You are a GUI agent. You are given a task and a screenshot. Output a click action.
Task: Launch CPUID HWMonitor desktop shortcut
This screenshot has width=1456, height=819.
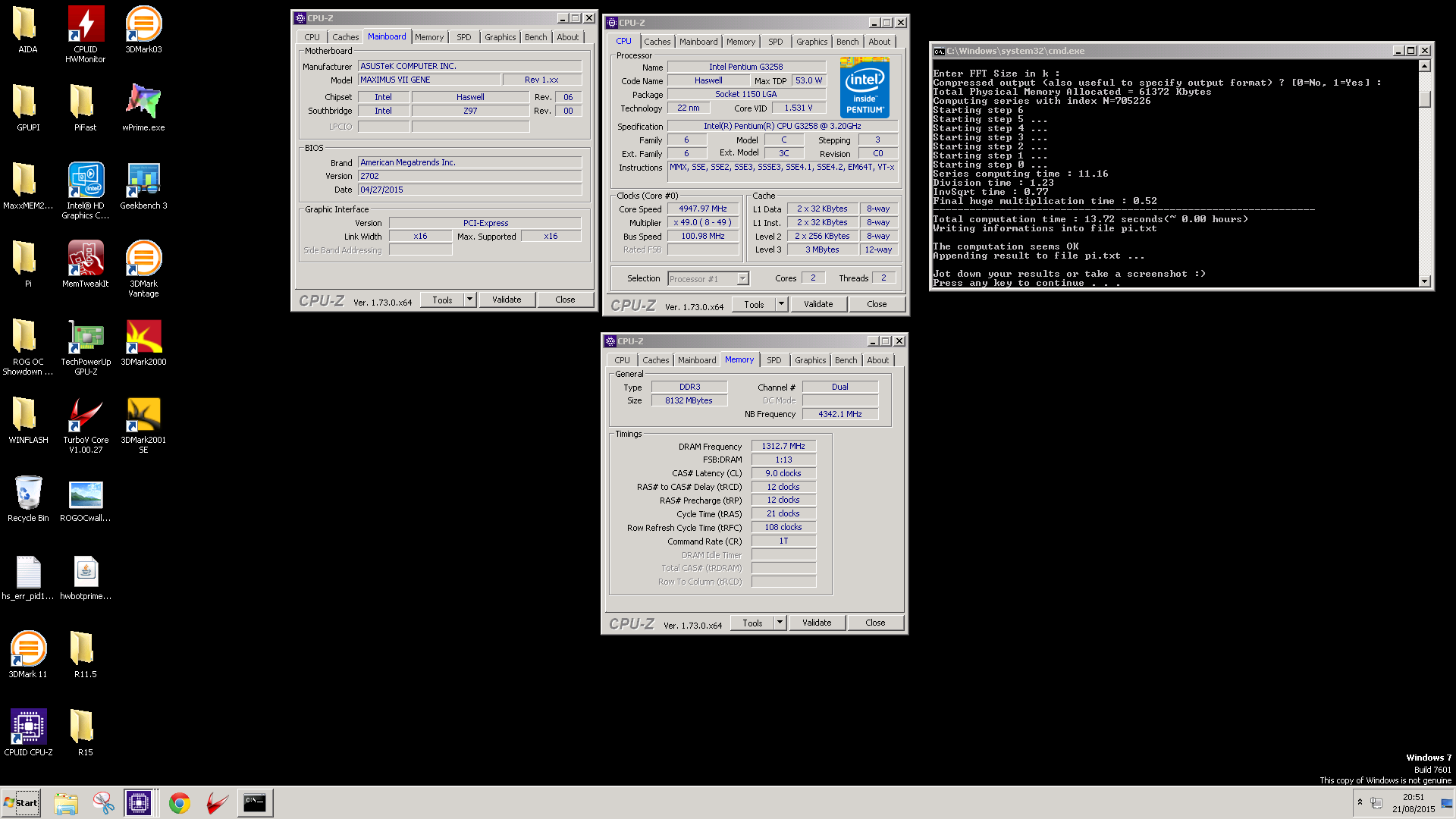click(86, 34)
